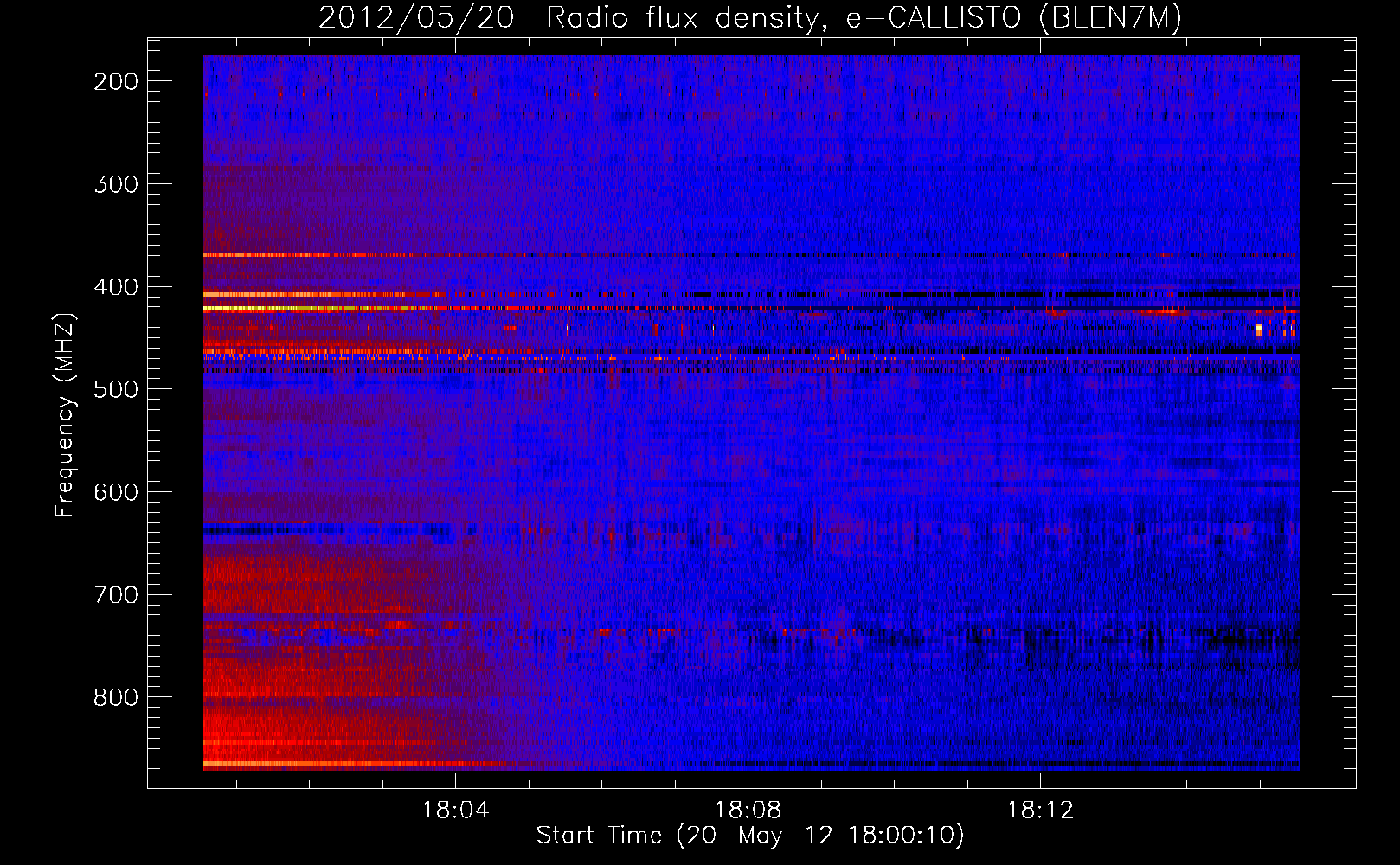Screen dimensions: 1400x865
Task: Select the 600 frequency axis label
Action: 115,492
